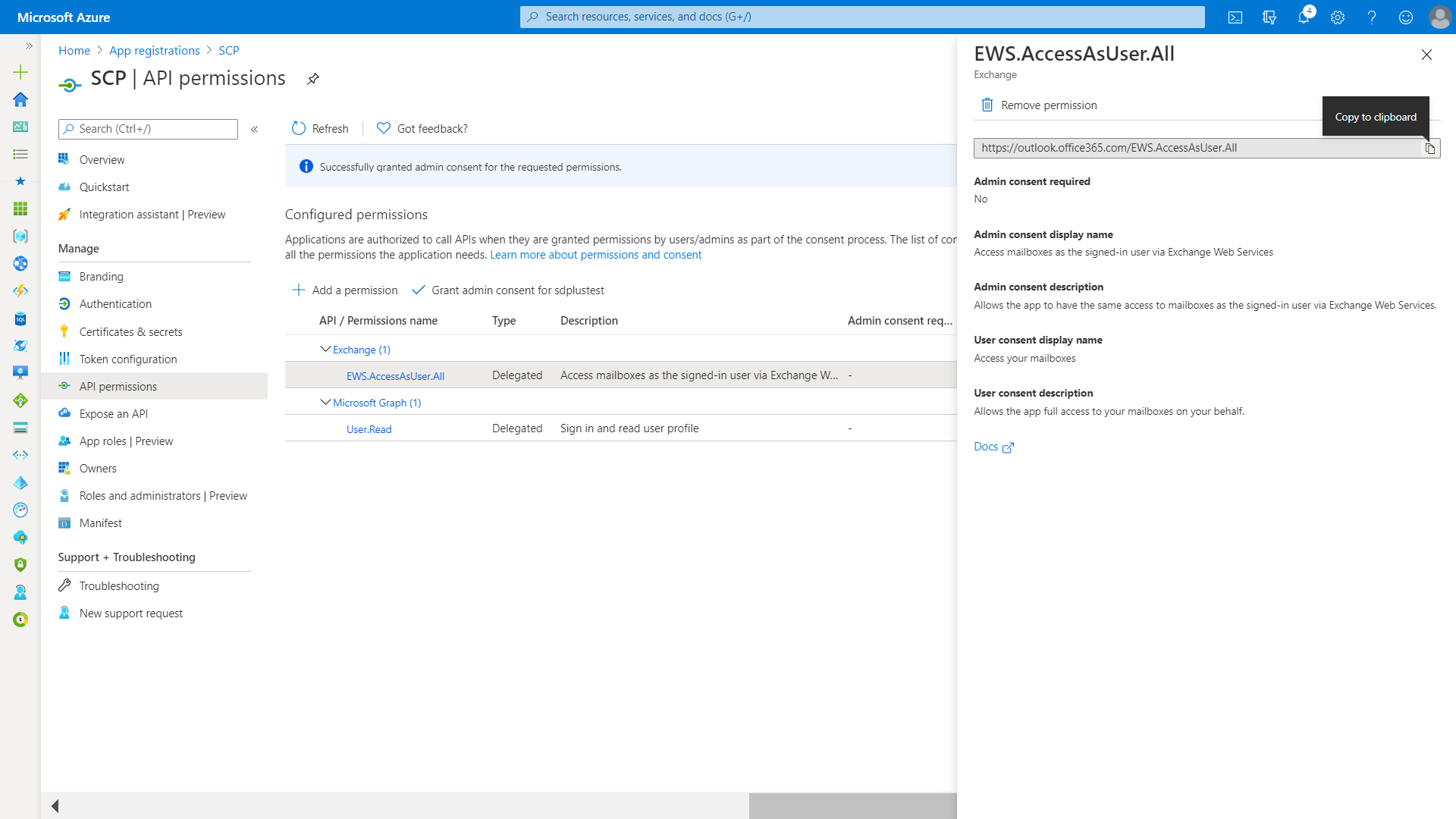This screenshot has width=1456, height=819.
Task: Open portal settings gear
Action: (1338, 17)
